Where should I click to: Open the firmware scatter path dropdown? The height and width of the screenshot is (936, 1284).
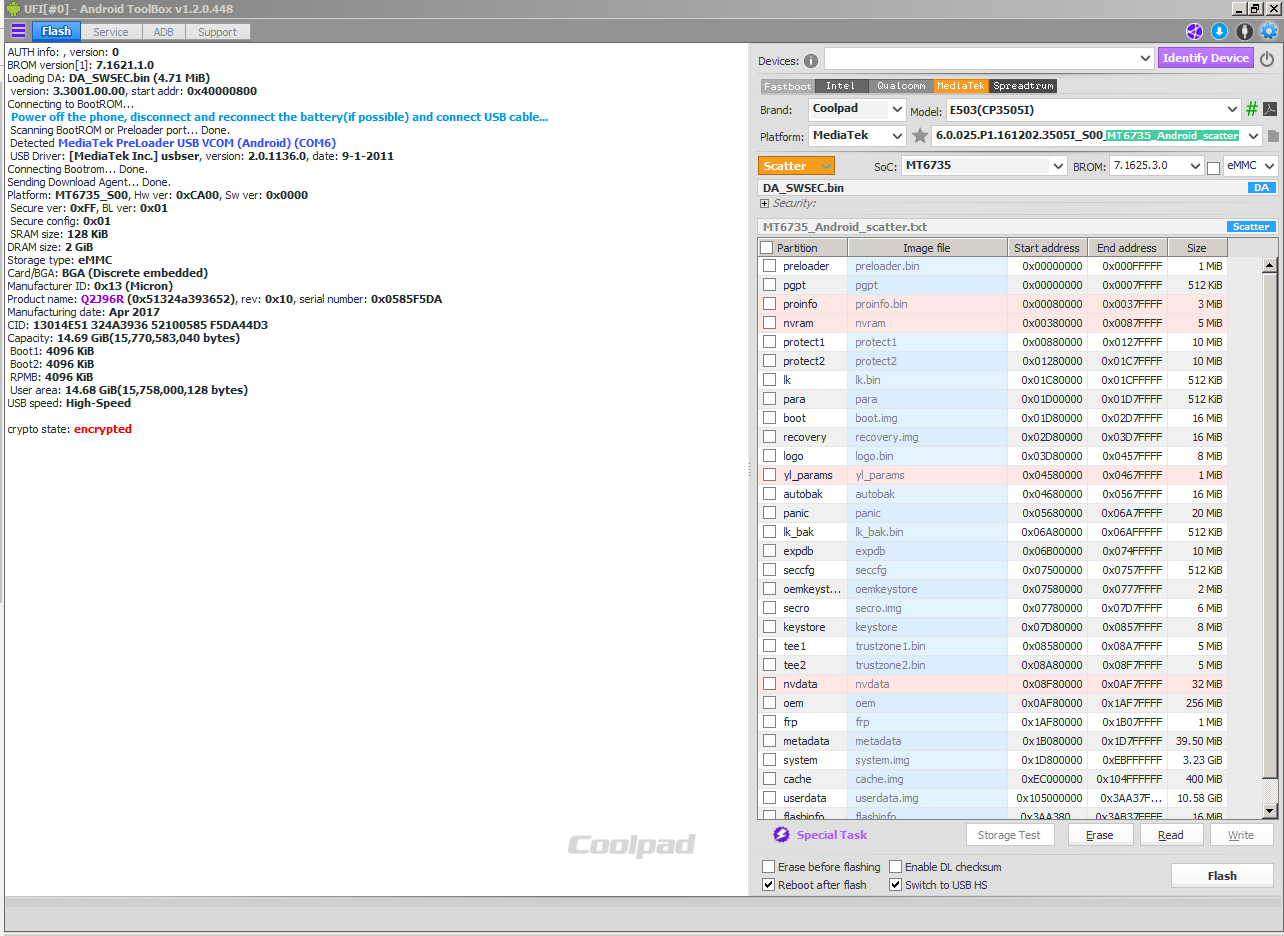click(1097, 135)
